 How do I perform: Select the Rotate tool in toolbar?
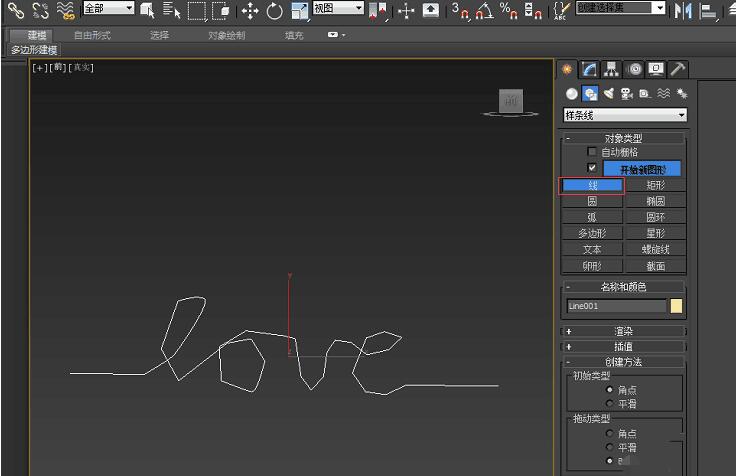coord(274,10)
